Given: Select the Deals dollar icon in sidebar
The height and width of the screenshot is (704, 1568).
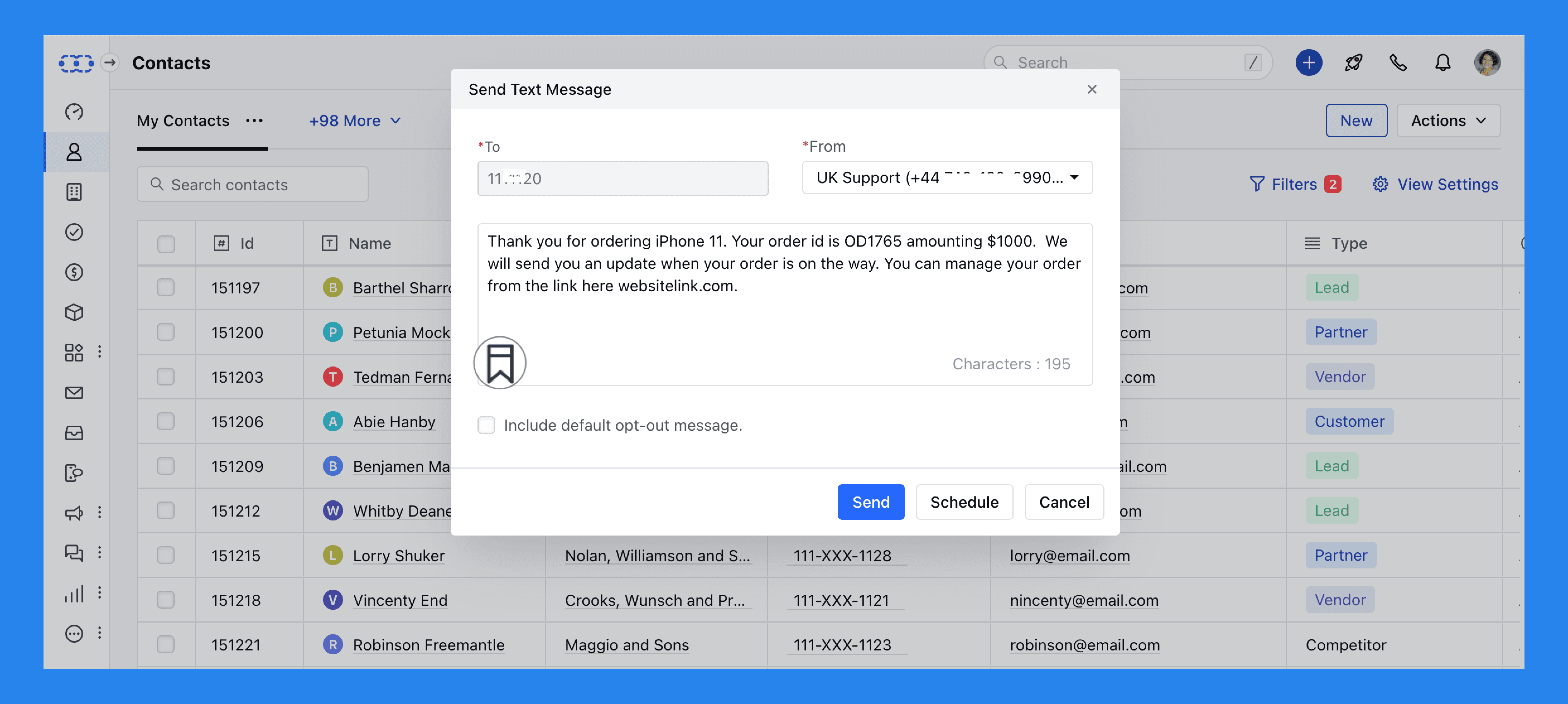Looking at the screenshot, I should click(74, 272).
